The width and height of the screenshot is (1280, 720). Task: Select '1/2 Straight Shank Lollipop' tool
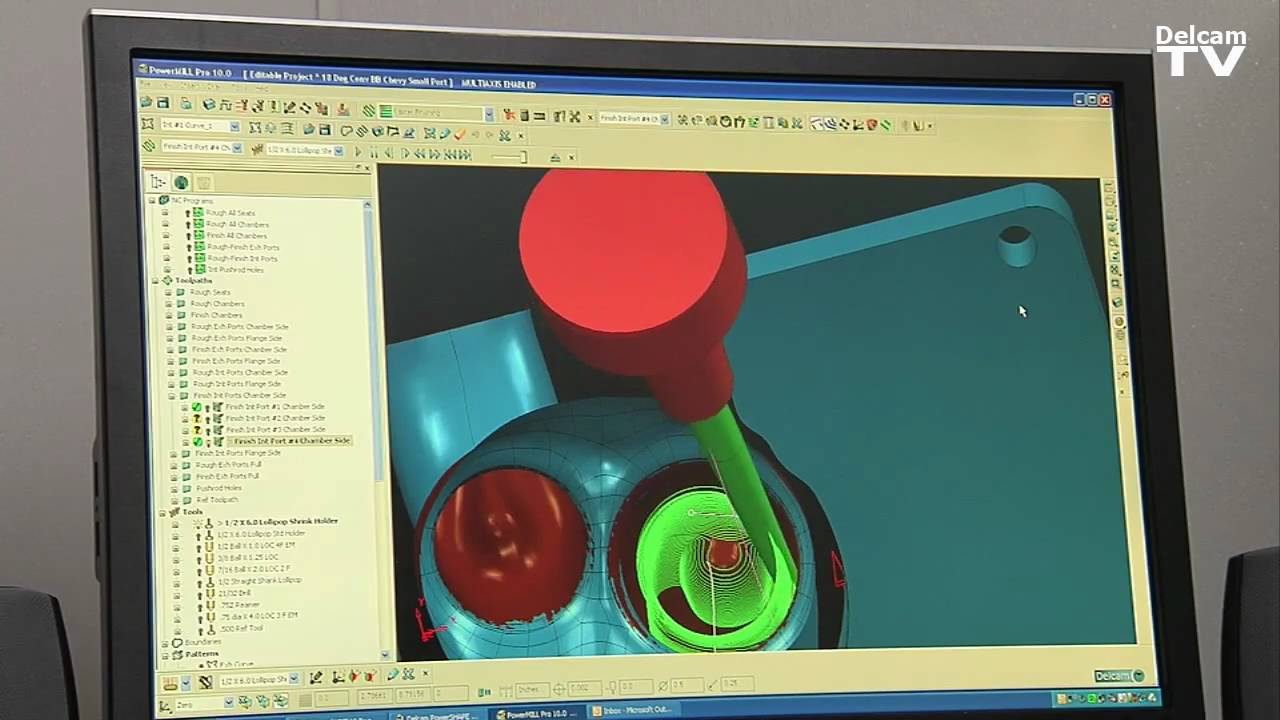click(x=259, y=580)
